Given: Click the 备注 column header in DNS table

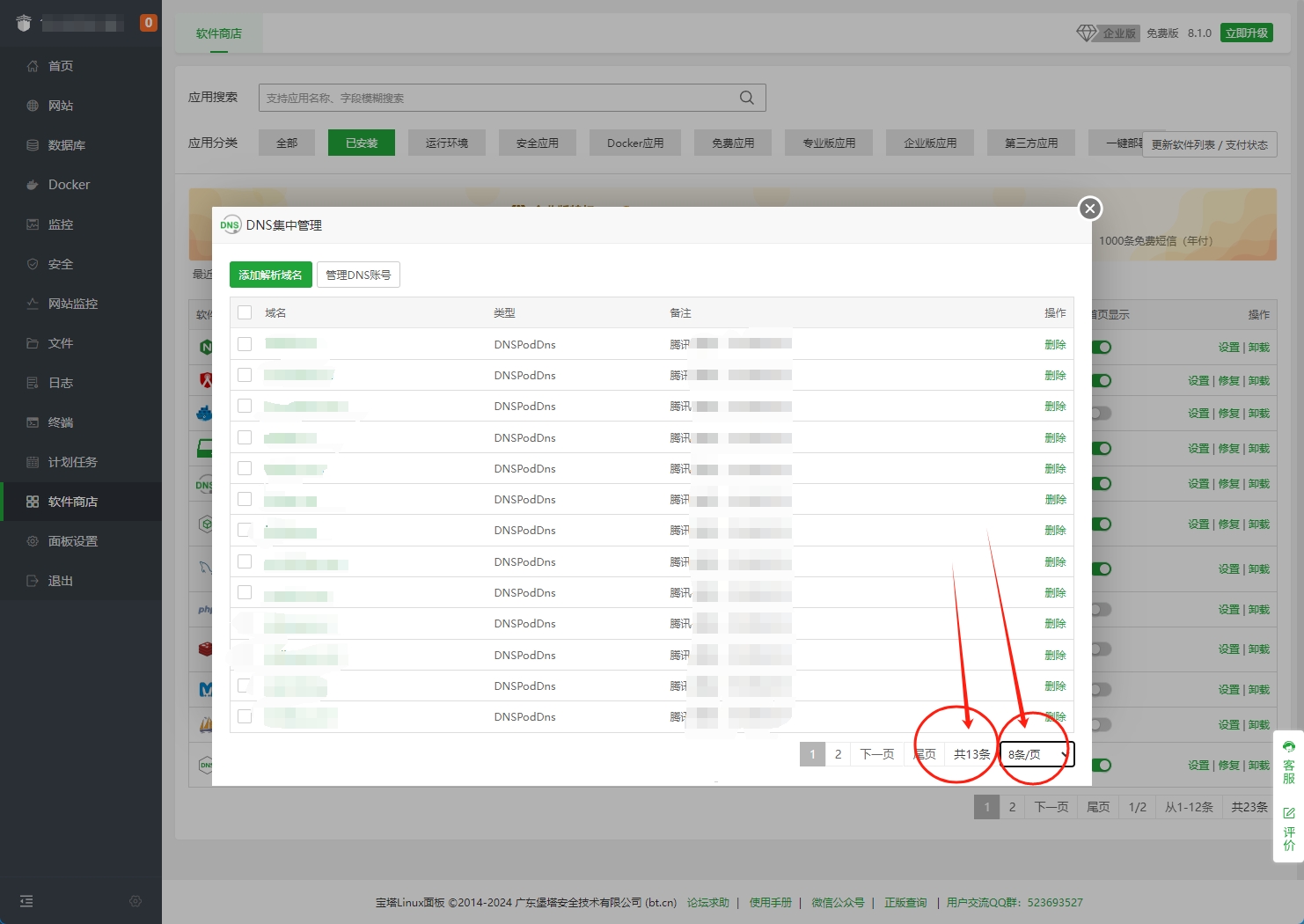Looking at the screenshot, I should click(x=680, y=313).
